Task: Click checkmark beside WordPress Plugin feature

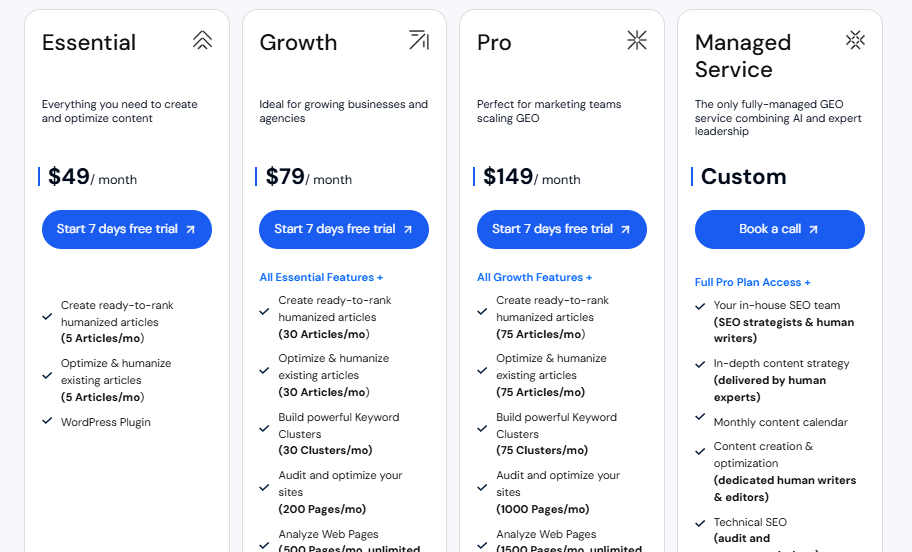Action: coord(47,421)
